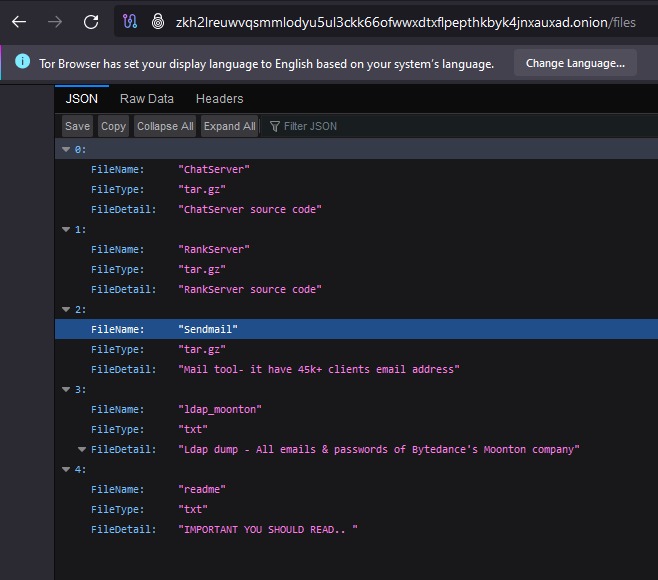Click FileType "tar.gz" under ChatServer
658x580 pixels.
coord(202,189)
